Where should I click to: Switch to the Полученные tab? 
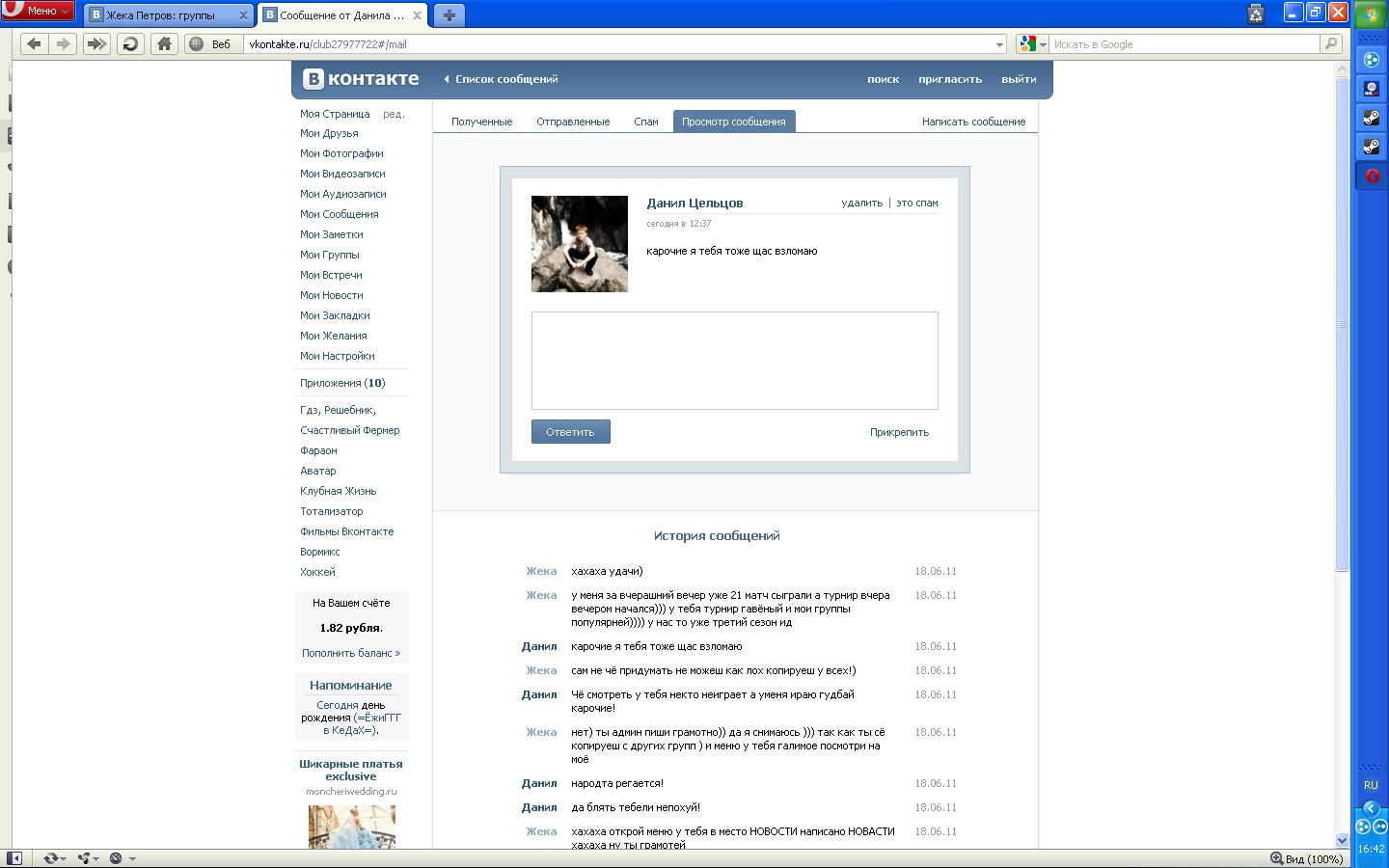coord(482,122)
